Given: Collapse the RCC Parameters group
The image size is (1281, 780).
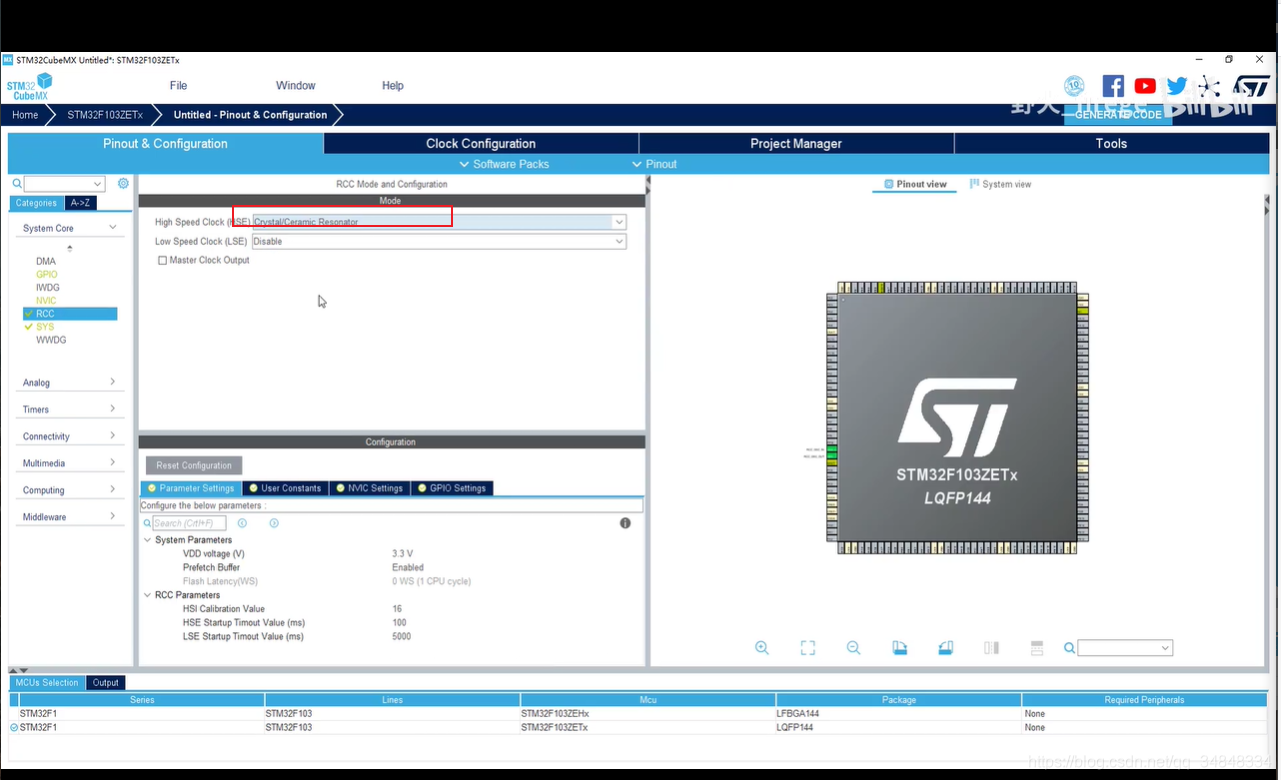Looking at the screenshot, I should [148, 595].
